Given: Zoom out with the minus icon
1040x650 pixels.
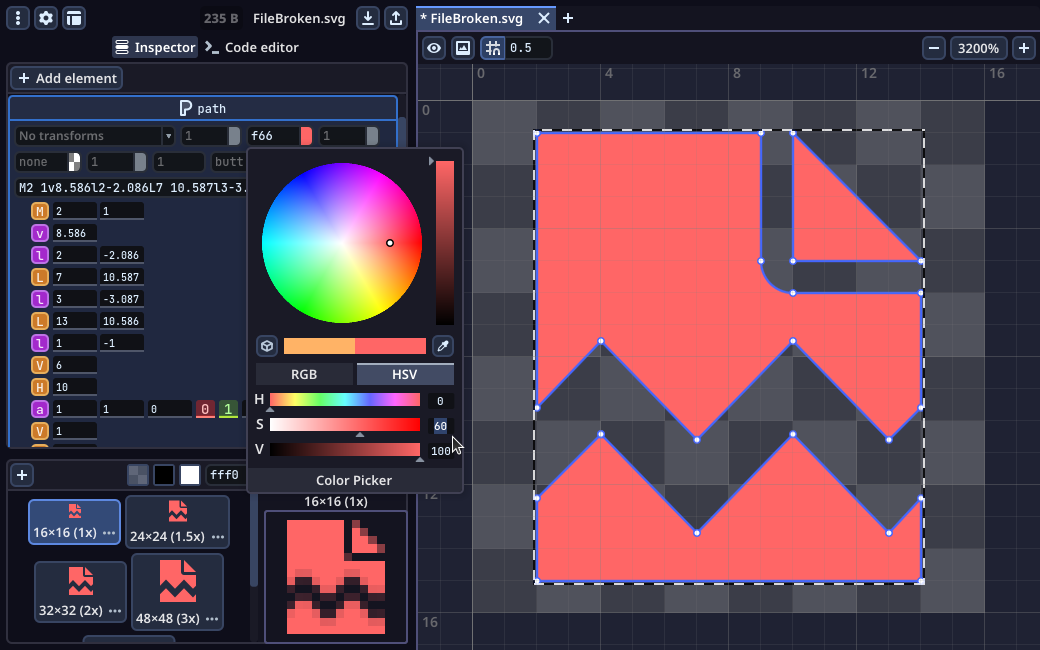Looking at the screenshot, I should [x=934, y=48].
